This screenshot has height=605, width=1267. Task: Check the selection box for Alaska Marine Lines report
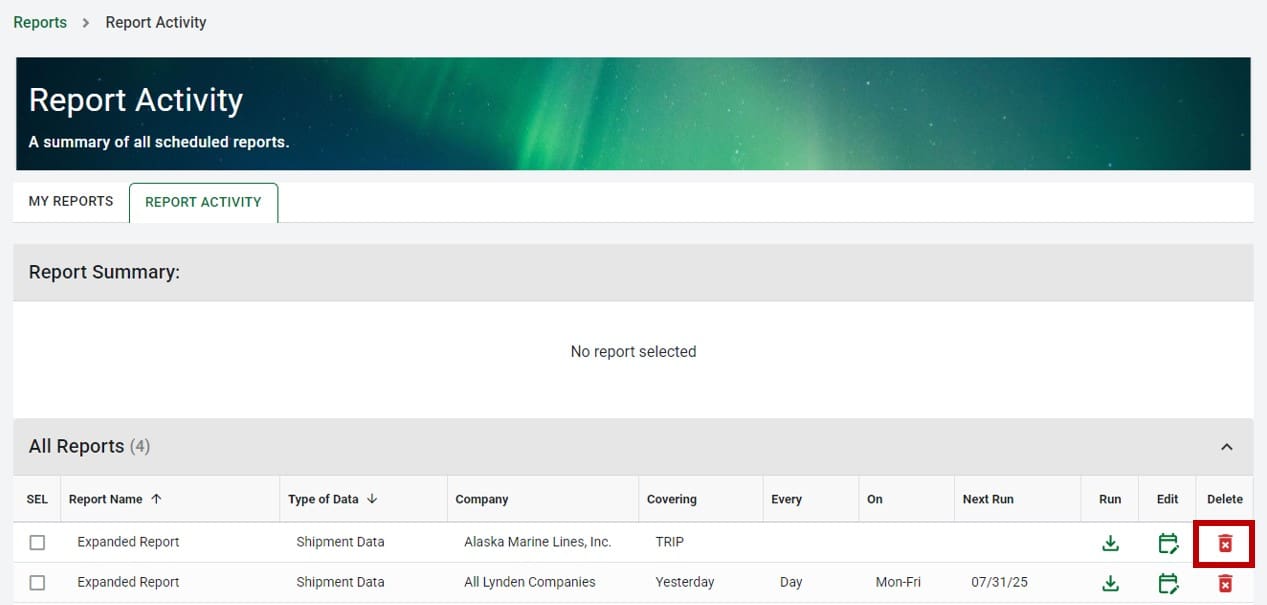coord(37,542)
